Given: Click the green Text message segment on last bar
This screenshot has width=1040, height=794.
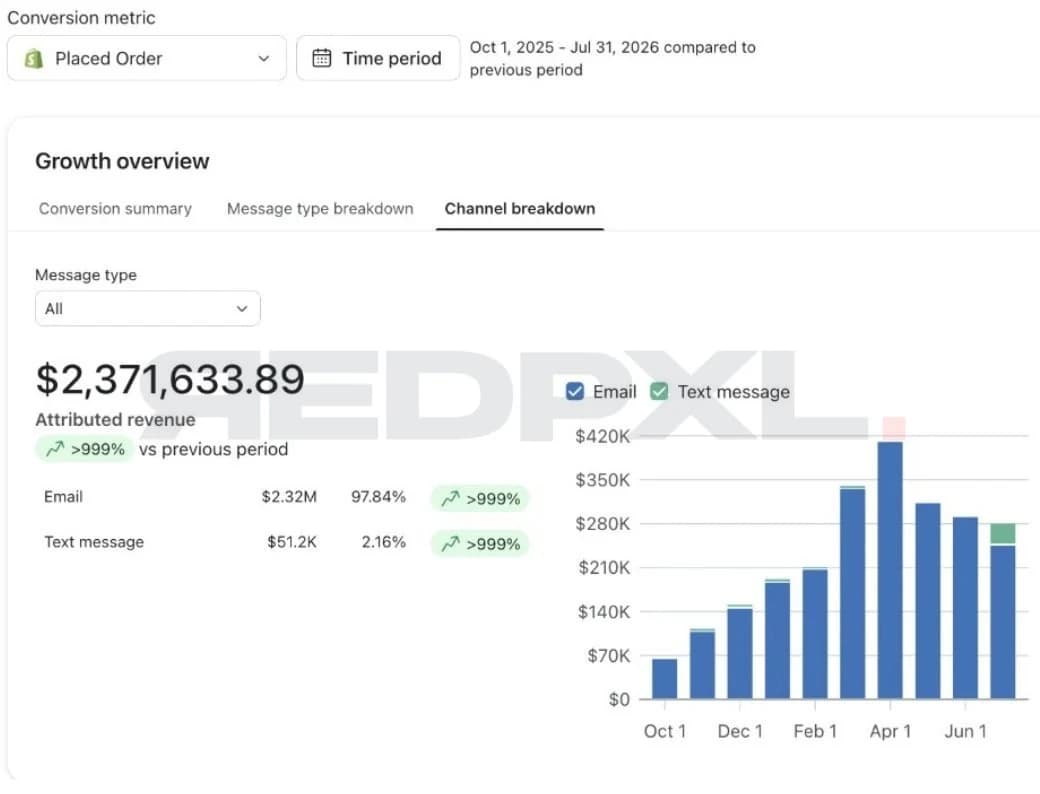Looking at the screenshot, I should coord(1003,533).
